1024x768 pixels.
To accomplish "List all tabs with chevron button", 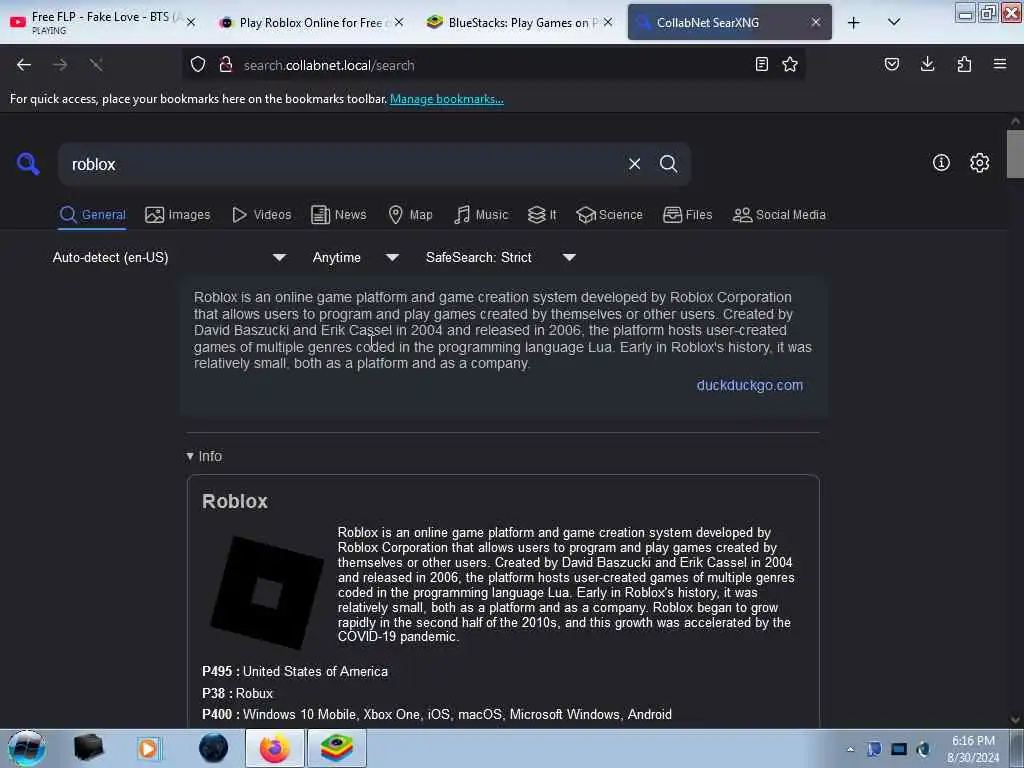I will pos(894,22).
